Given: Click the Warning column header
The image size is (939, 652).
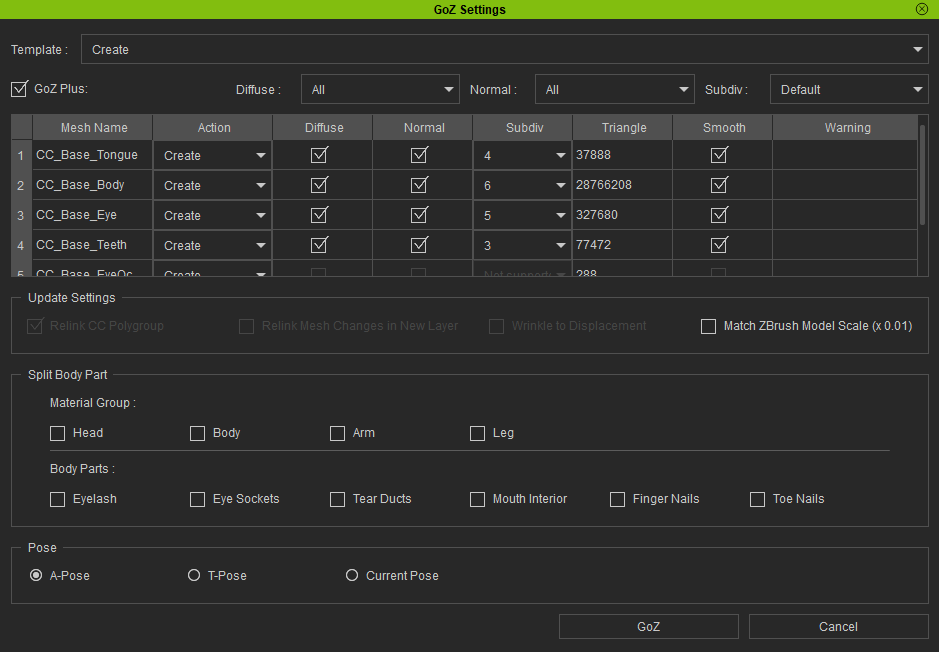Looking at the screenshot, I should click(846, 128).
